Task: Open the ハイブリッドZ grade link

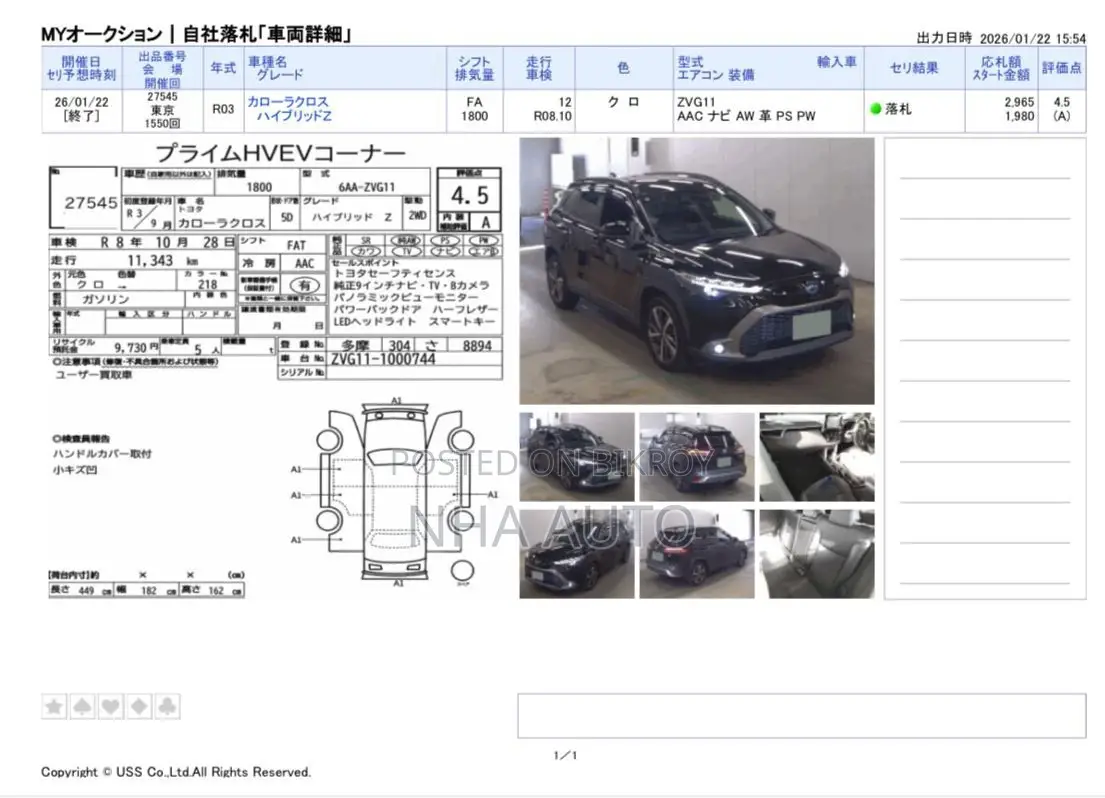Action: tap(294, 116)
